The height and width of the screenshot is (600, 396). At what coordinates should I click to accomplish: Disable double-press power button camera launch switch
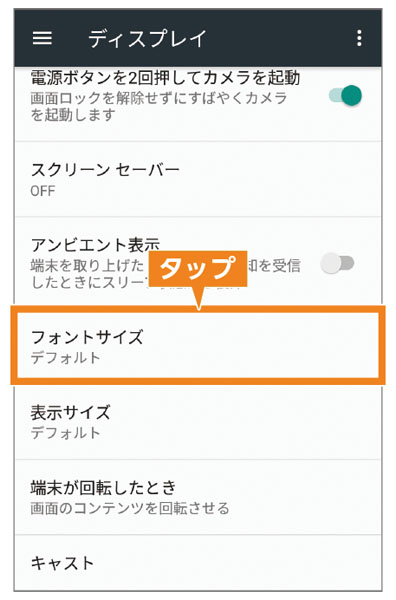[345, 95]
